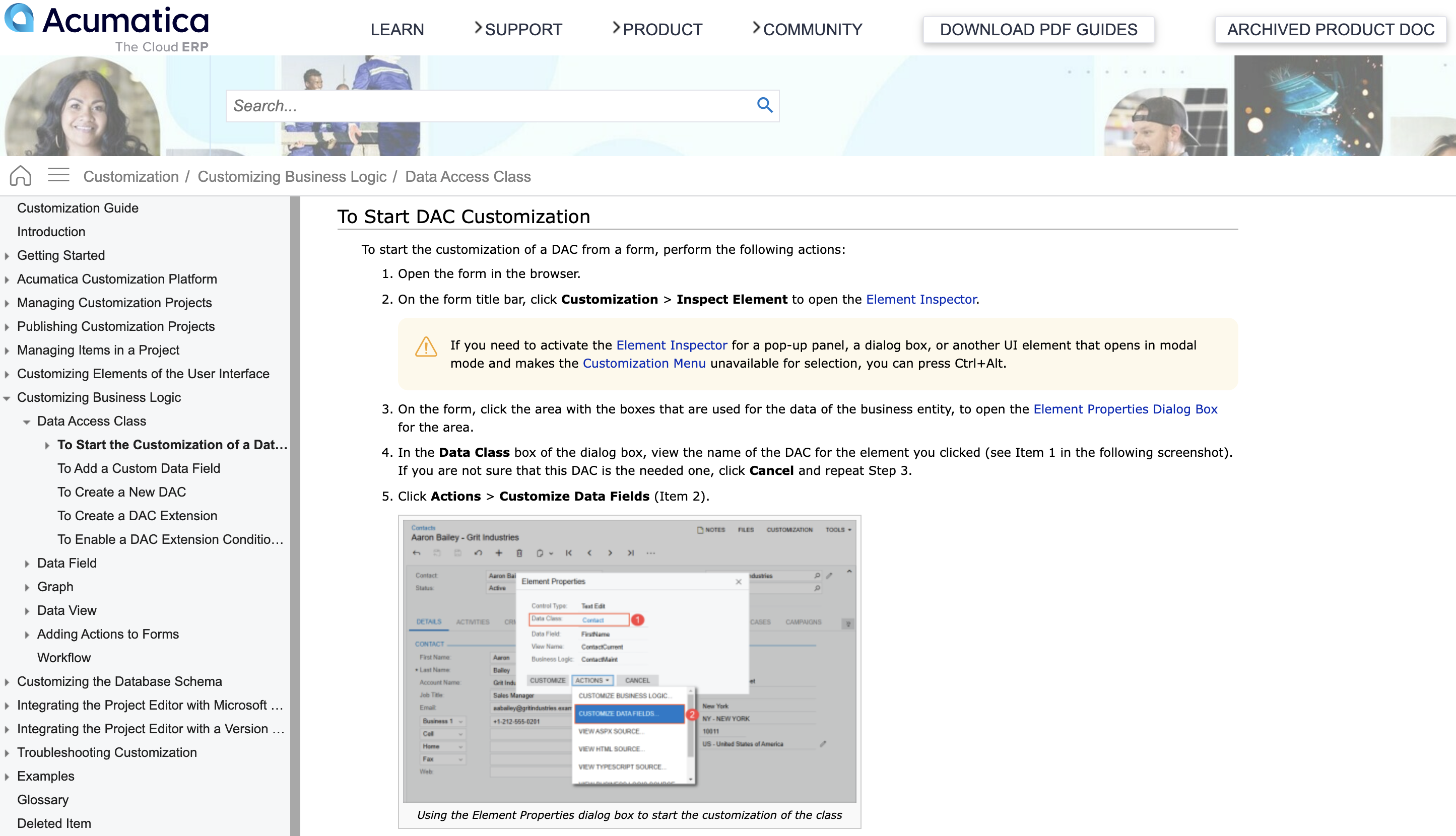Open To Add a Custom Data Field
1456x836 pixels.
click(139, 468)
